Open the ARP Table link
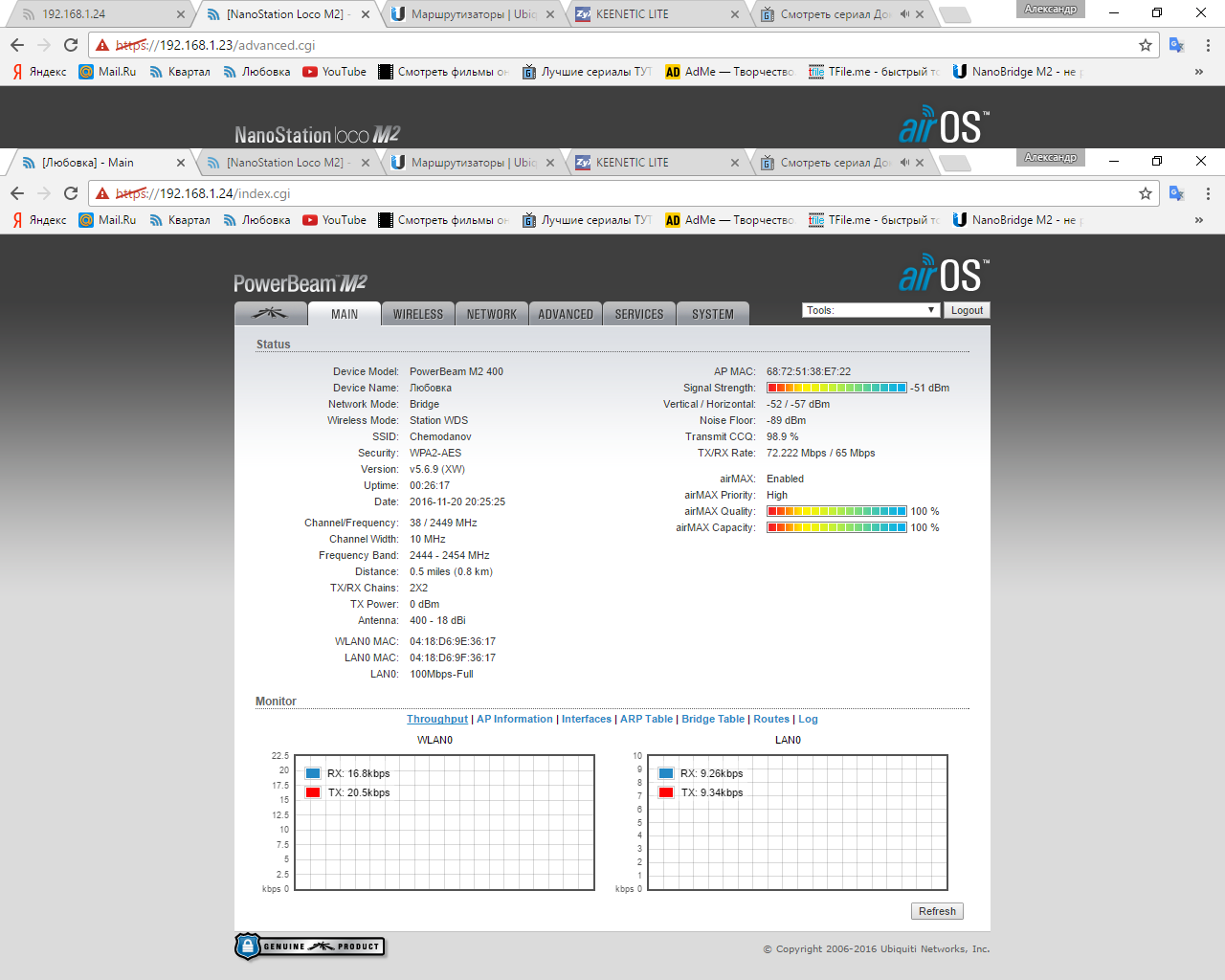The image size is (1225, 980). pos(646,719)
